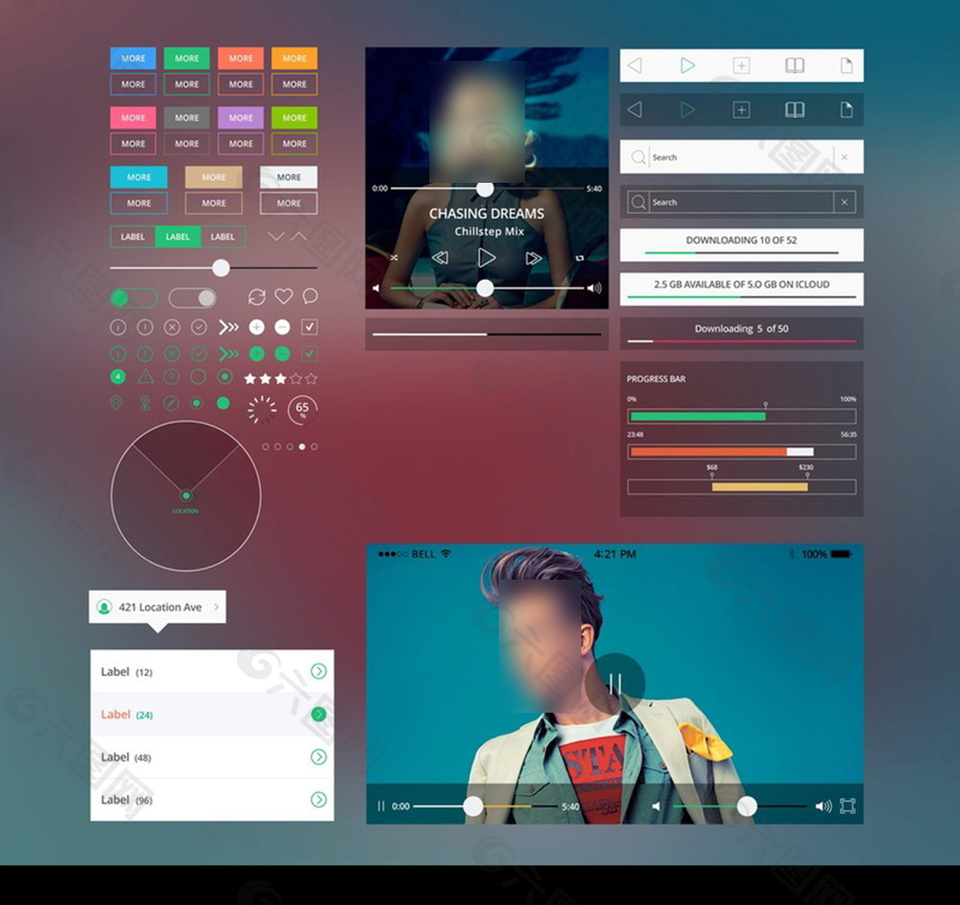Click the heart favorite icon

point(283,296)
